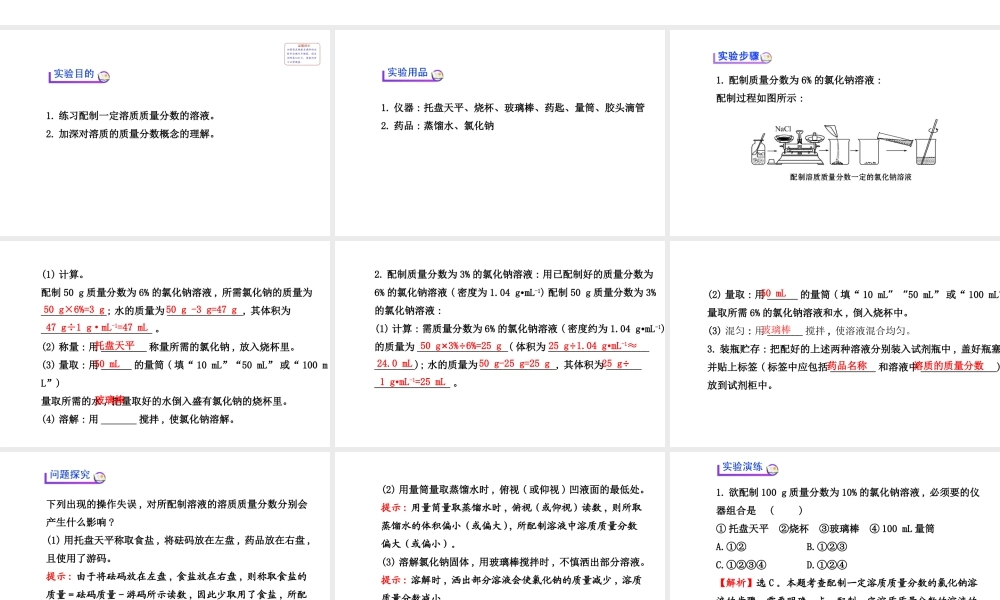Screen dimensions: 1000x600
Task: Click the NaCl solution preparation diagram
Action: click(x=845, y=144)
